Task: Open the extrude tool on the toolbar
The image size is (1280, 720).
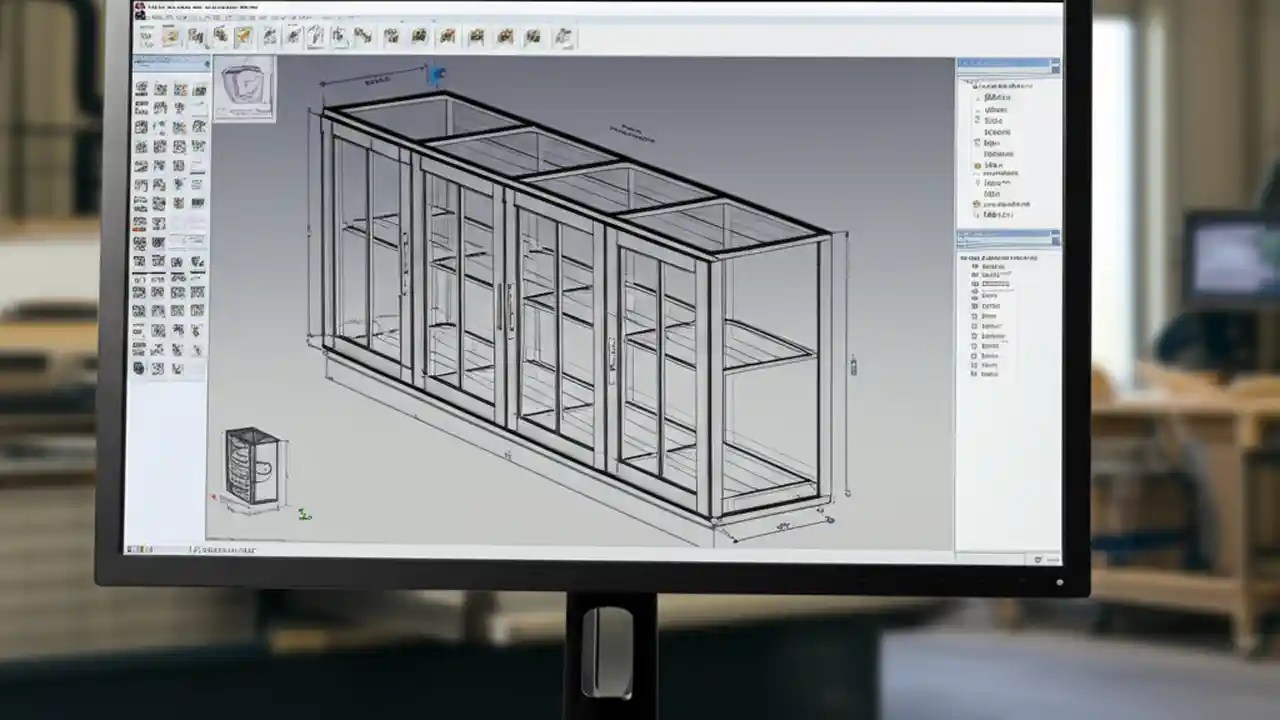Action: (x=245, y=36)
